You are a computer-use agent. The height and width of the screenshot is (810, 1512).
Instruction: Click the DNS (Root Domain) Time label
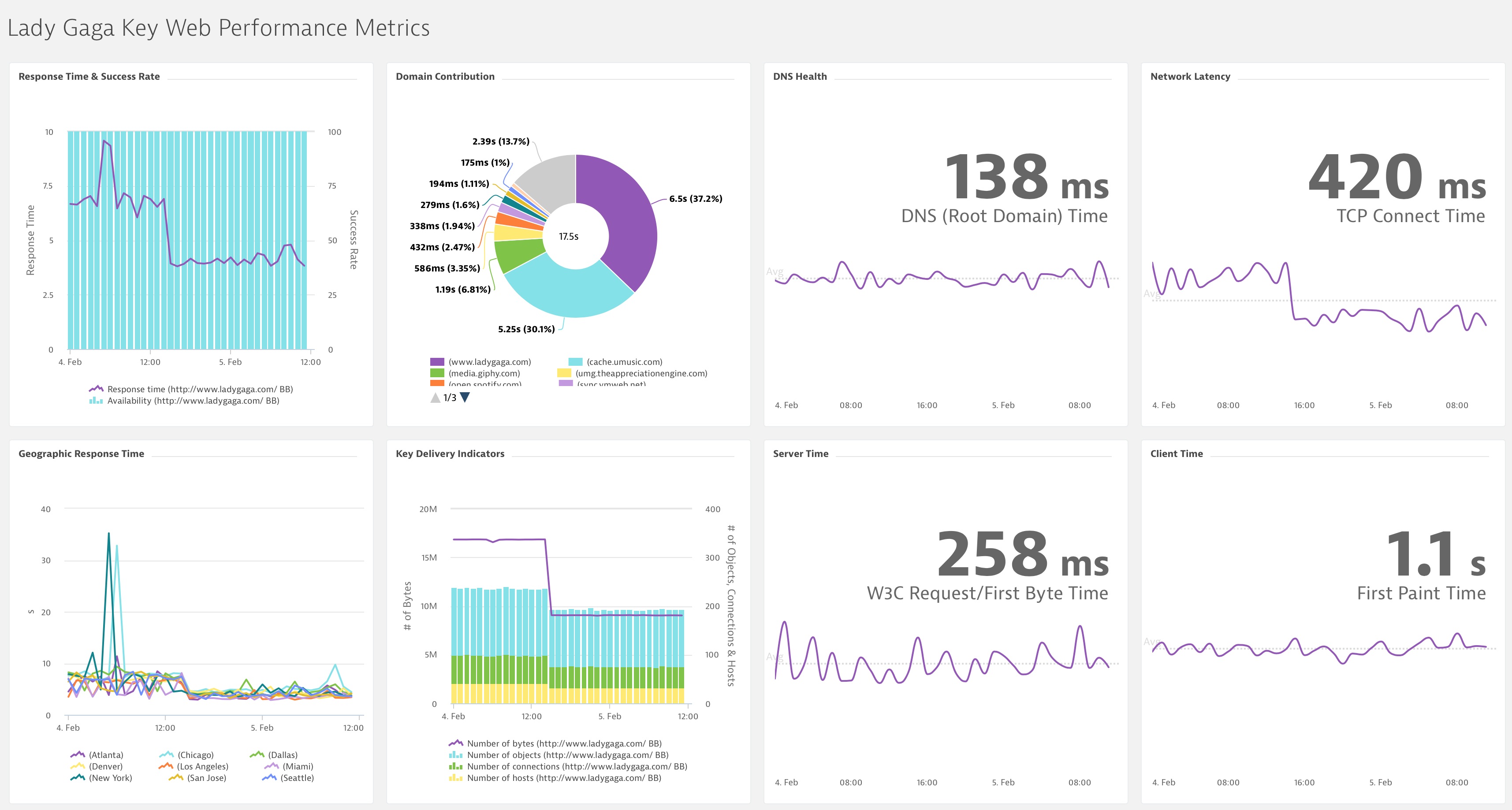(1004, 216)
